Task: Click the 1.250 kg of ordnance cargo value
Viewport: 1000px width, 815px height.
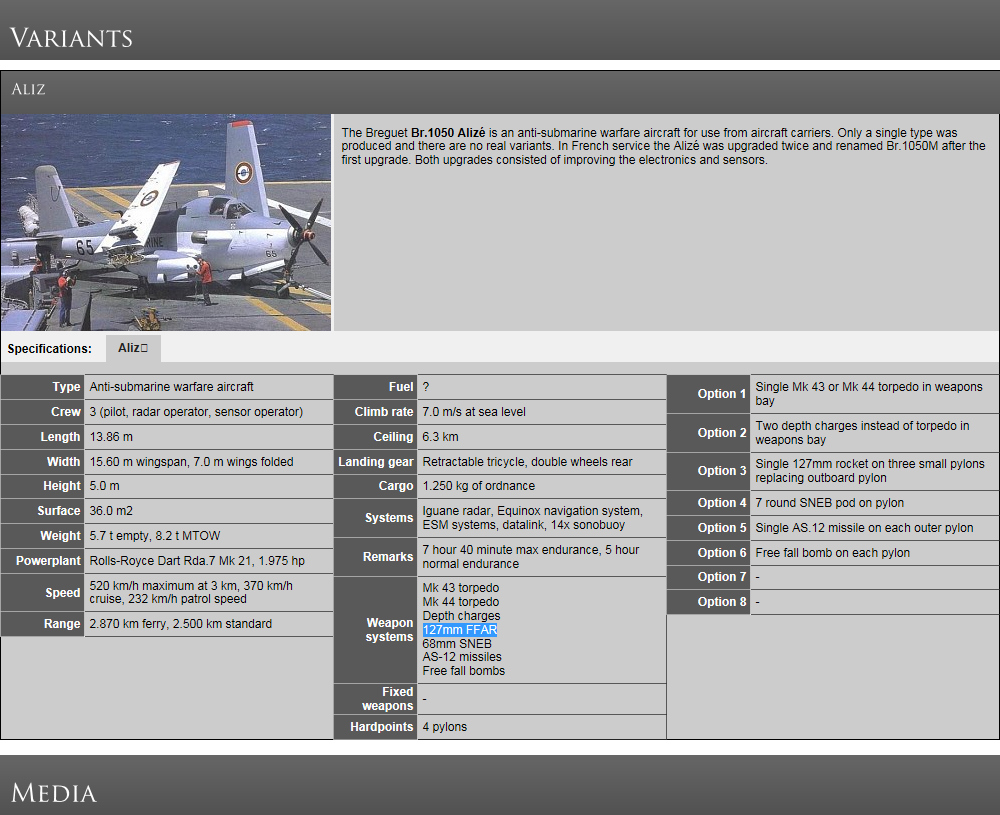Action: click(479, 486)
